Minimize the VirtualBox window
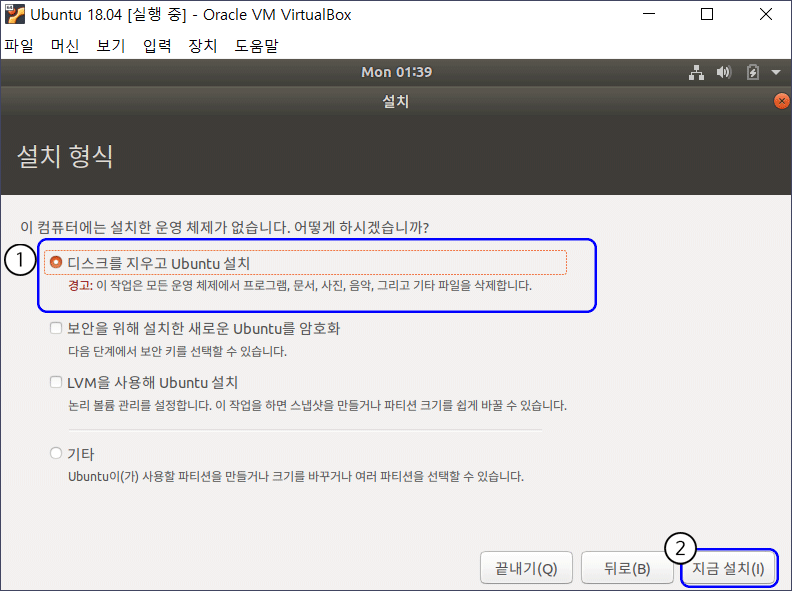 pos(649,14)
